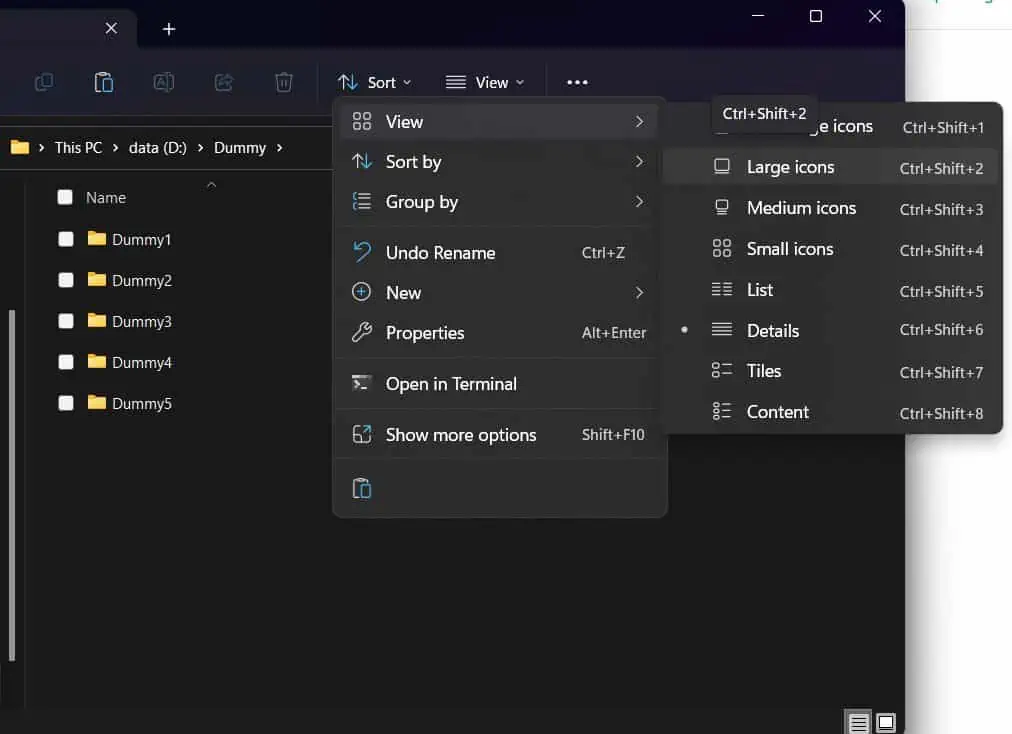The width and height of the screenshot is (1012, 734).
Task: Tick the Dummy1 folder checkbox
Action: [x=65, y=239]
